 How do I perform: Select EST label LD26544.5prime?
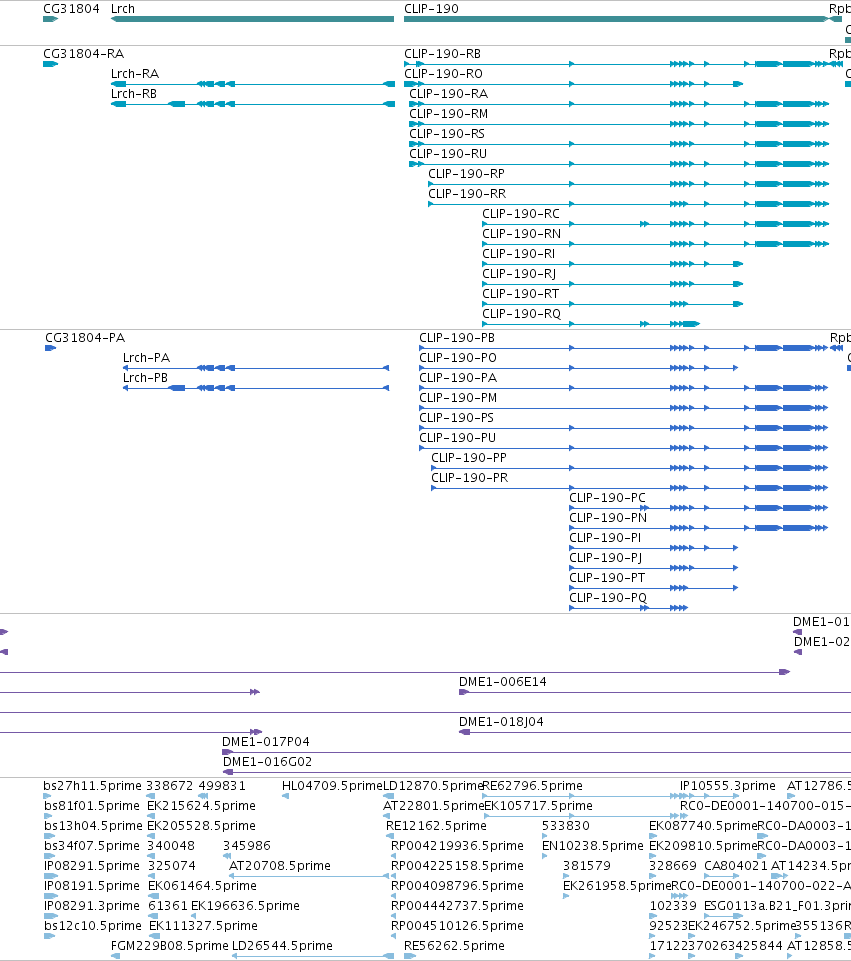(282, 946)
